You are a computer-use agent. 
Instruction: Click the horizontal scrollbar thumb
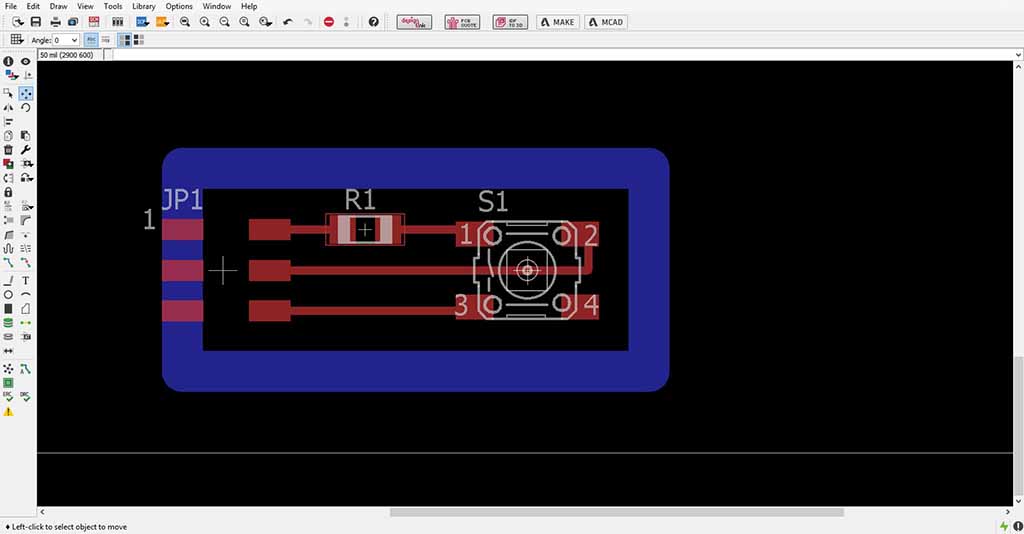point(616,512)
